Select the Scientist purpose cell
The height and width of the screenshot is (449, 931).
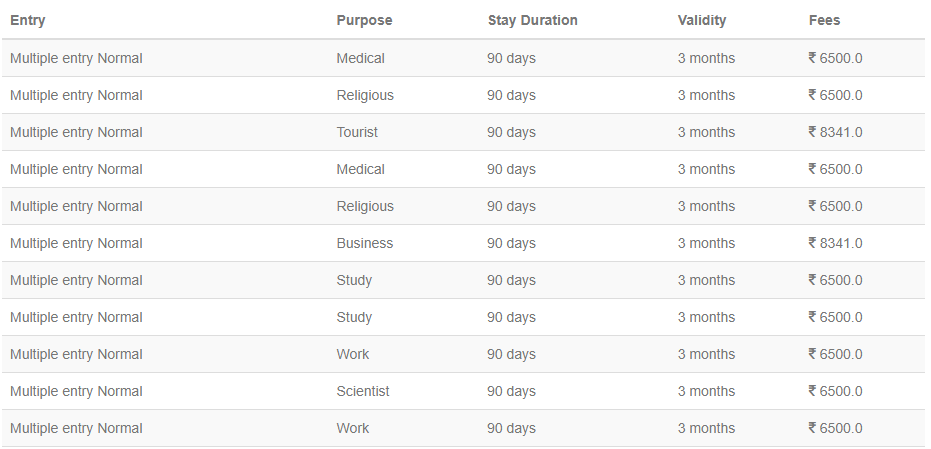[x=363, y=391]
